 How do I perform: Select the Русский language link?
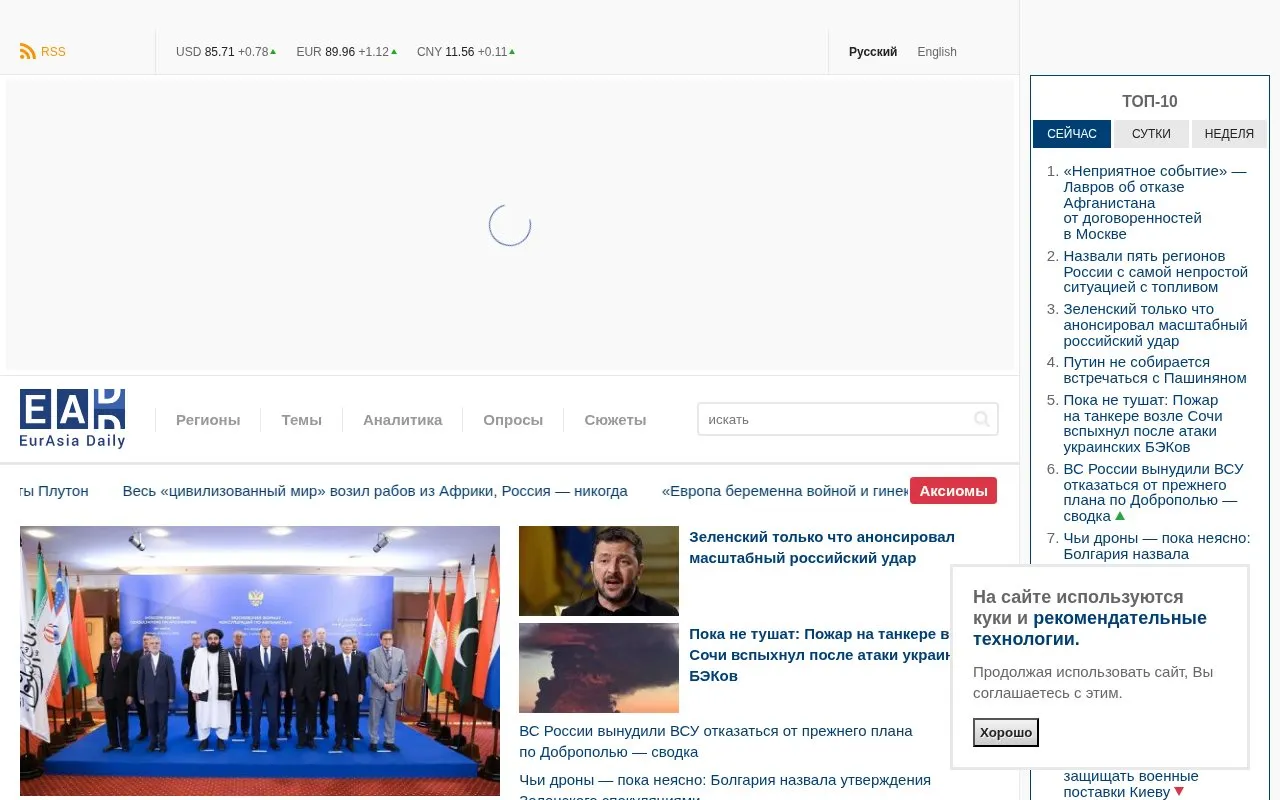(x=873, y=52)
